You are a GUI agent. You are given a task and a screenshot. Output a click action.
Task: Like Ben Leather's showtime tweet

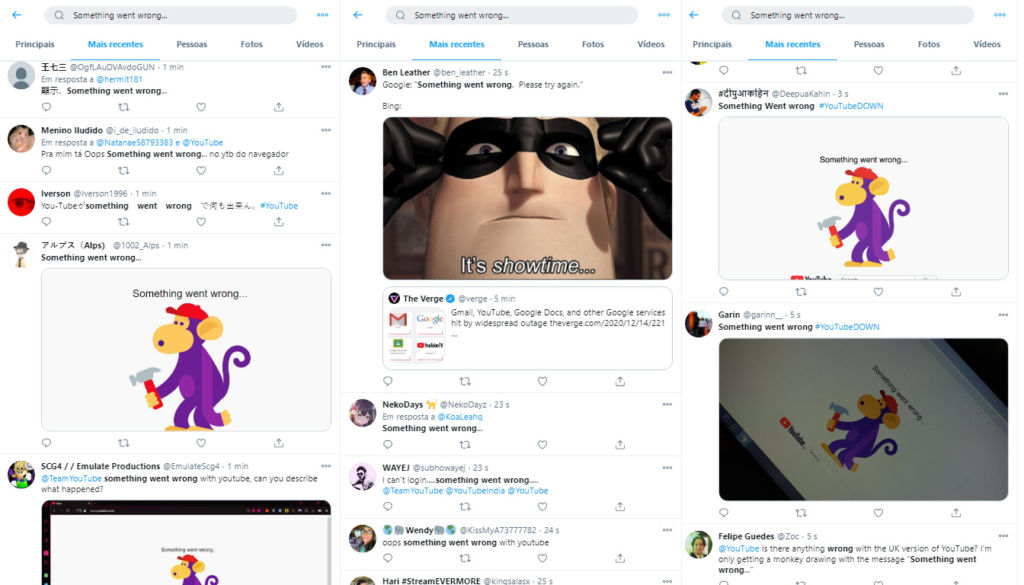pyautogui.click(x=542, y=381)
